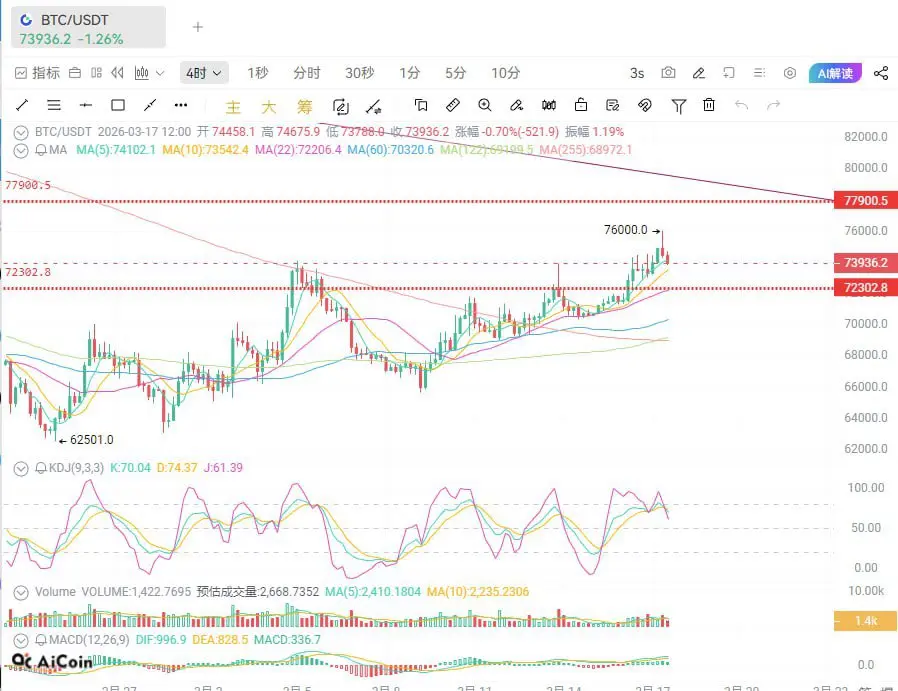Open the multi-chart split view icon
Screen dimensions: 898x691
(x=96, y=73)
